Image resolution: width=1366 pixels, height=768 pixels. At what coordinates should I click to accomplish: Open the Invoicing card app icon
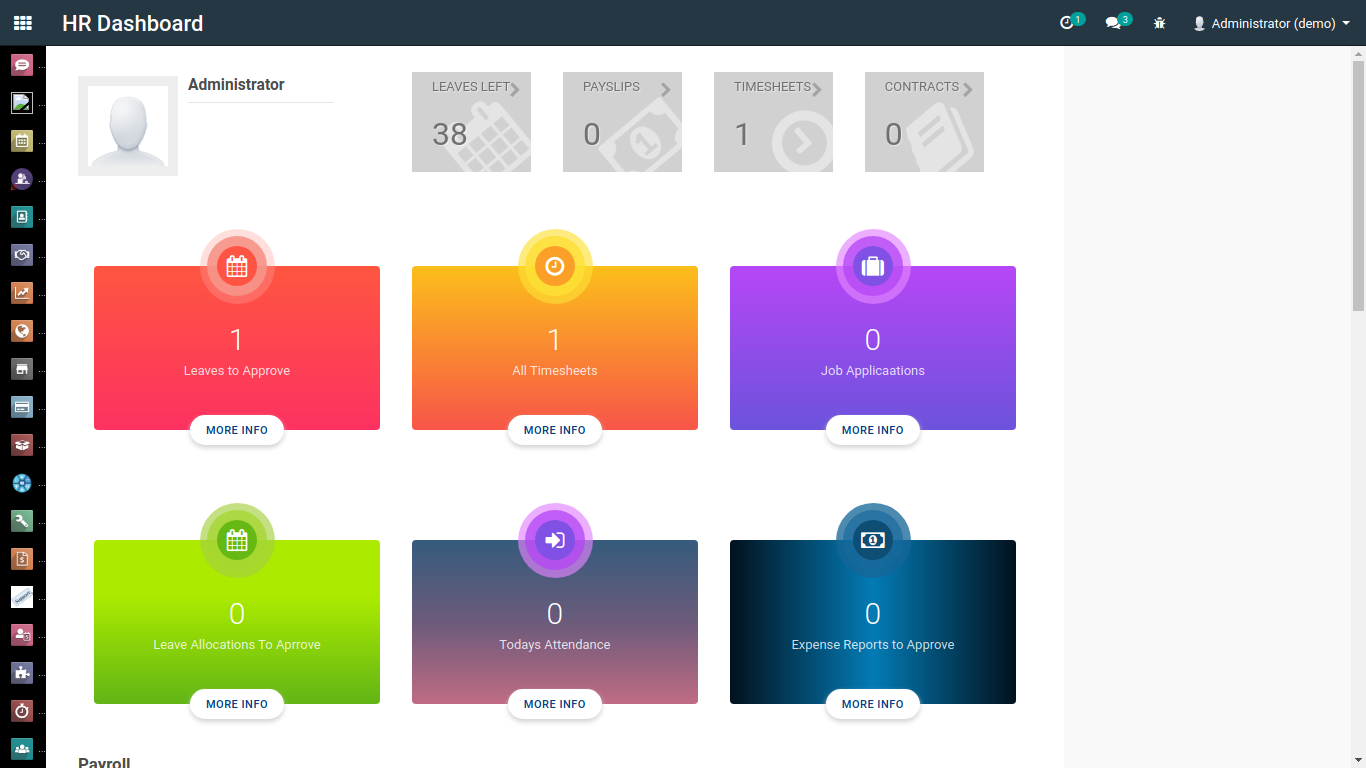22,407
